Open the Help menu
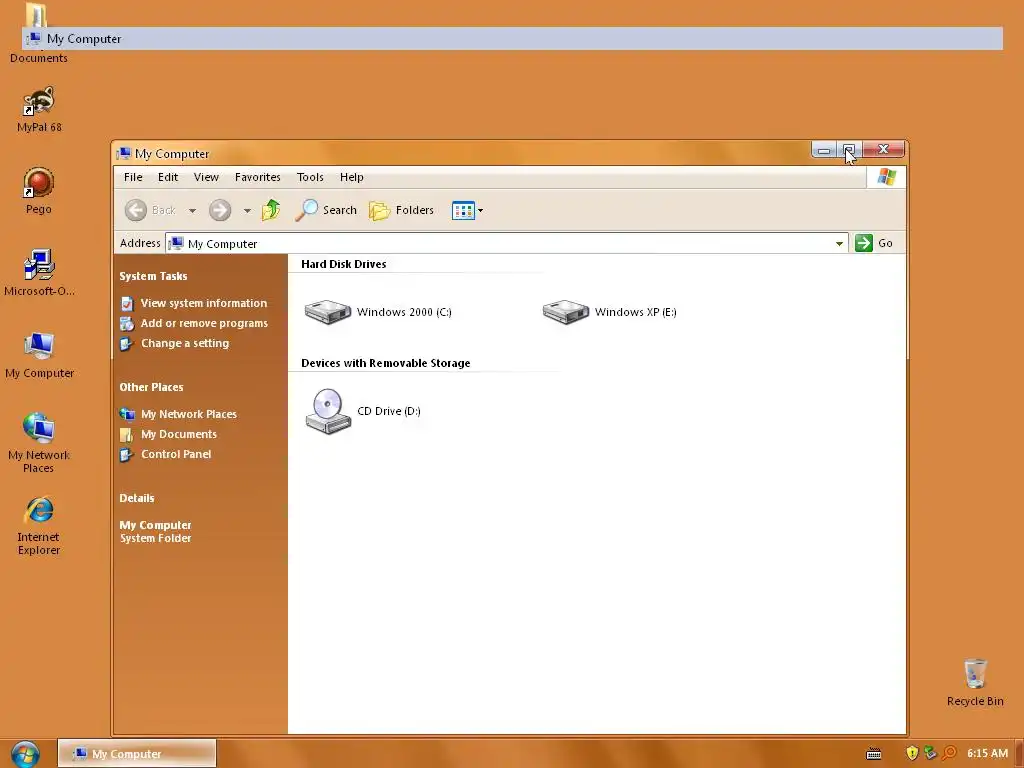Screen dimensions: 1024x768 point(351,177)
